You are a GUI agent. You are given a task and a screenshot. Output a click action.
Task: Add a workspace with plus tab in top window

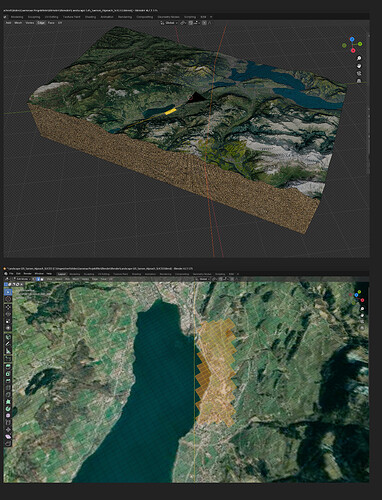click(x=211, y=17)
